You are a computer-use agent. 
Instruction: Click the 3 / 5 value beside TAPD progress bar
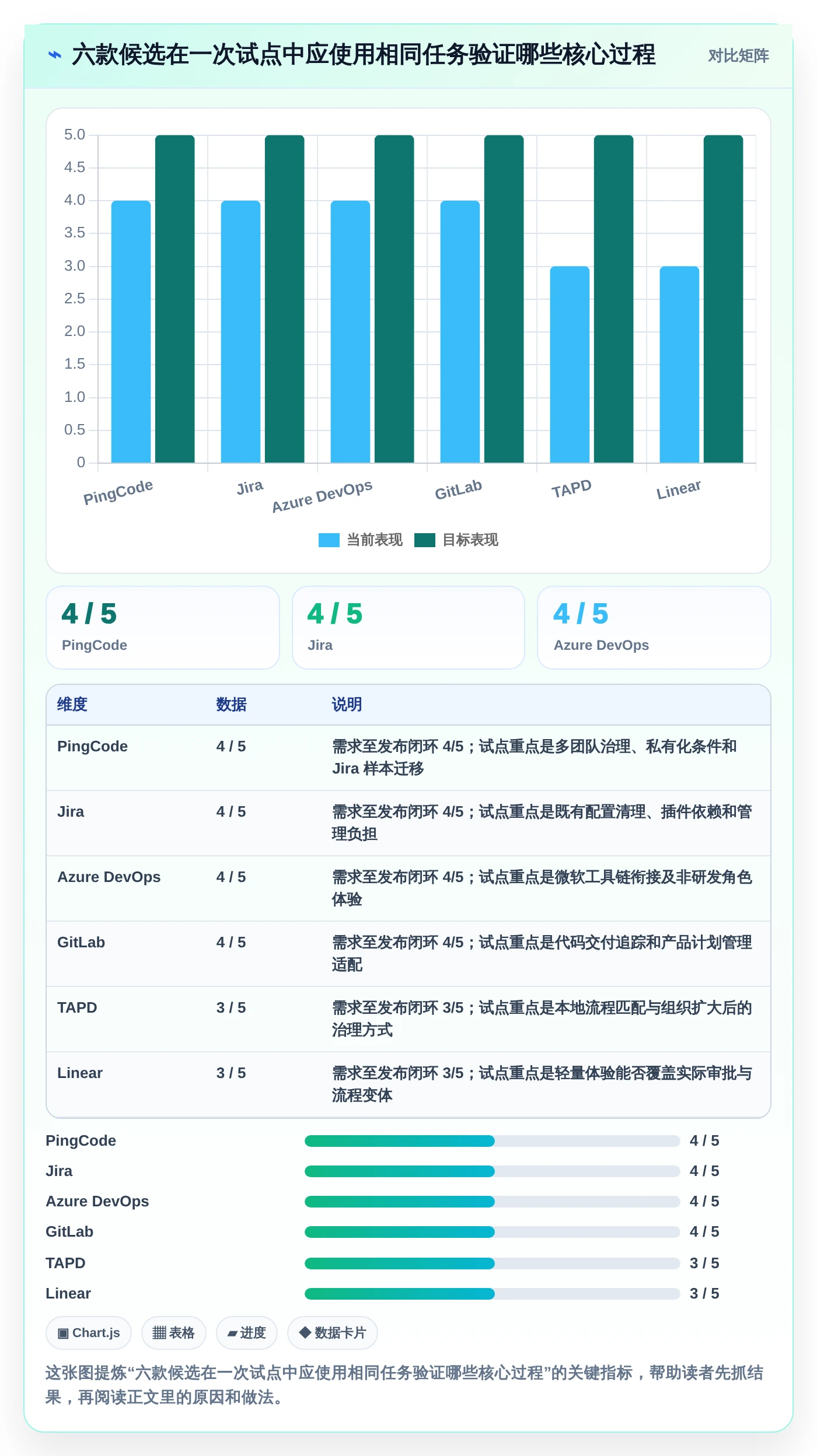pyautogui.click(x=704, y=1263)
